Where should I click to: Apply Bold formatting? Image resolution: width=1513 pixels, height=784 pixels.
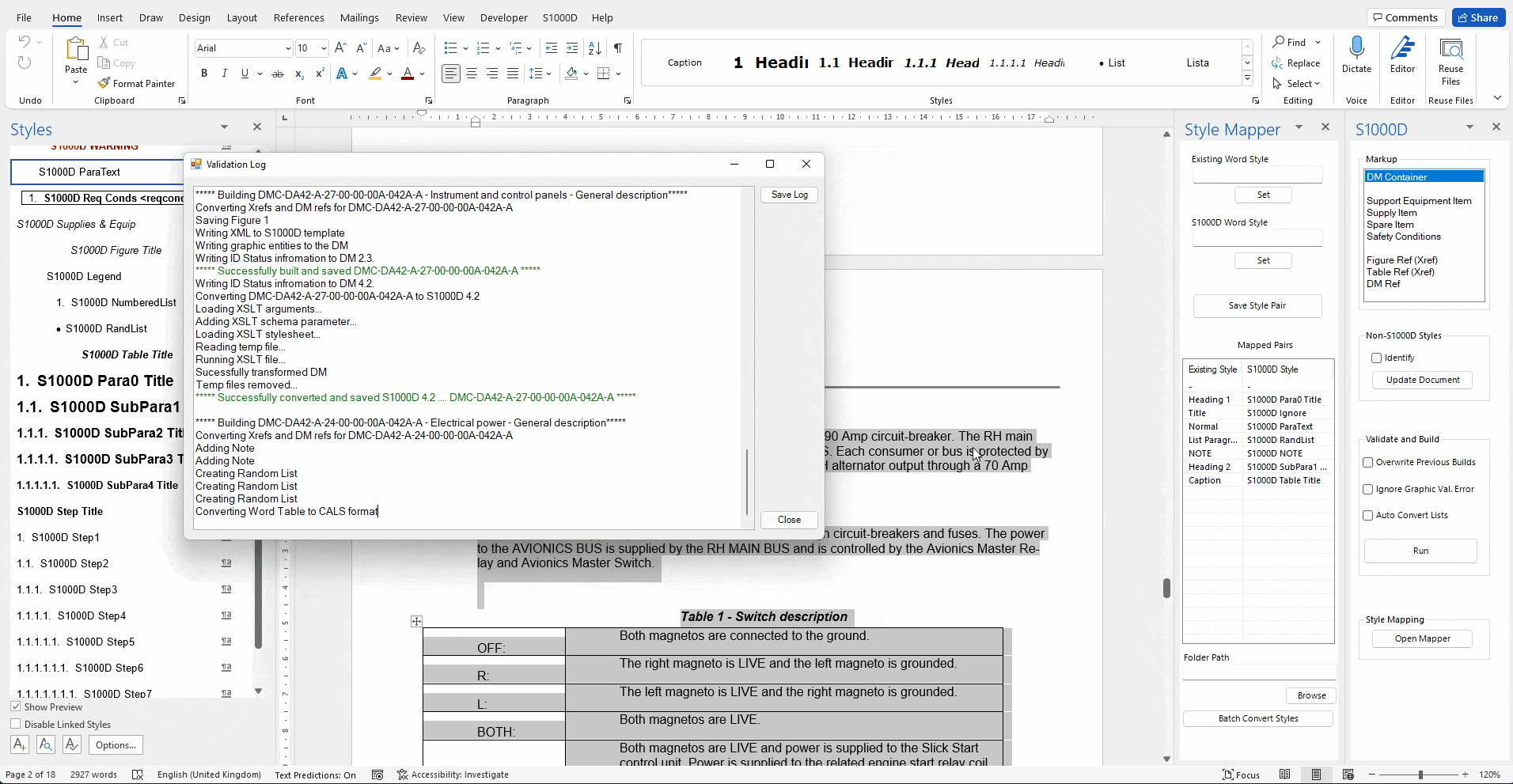click(204, 74)
